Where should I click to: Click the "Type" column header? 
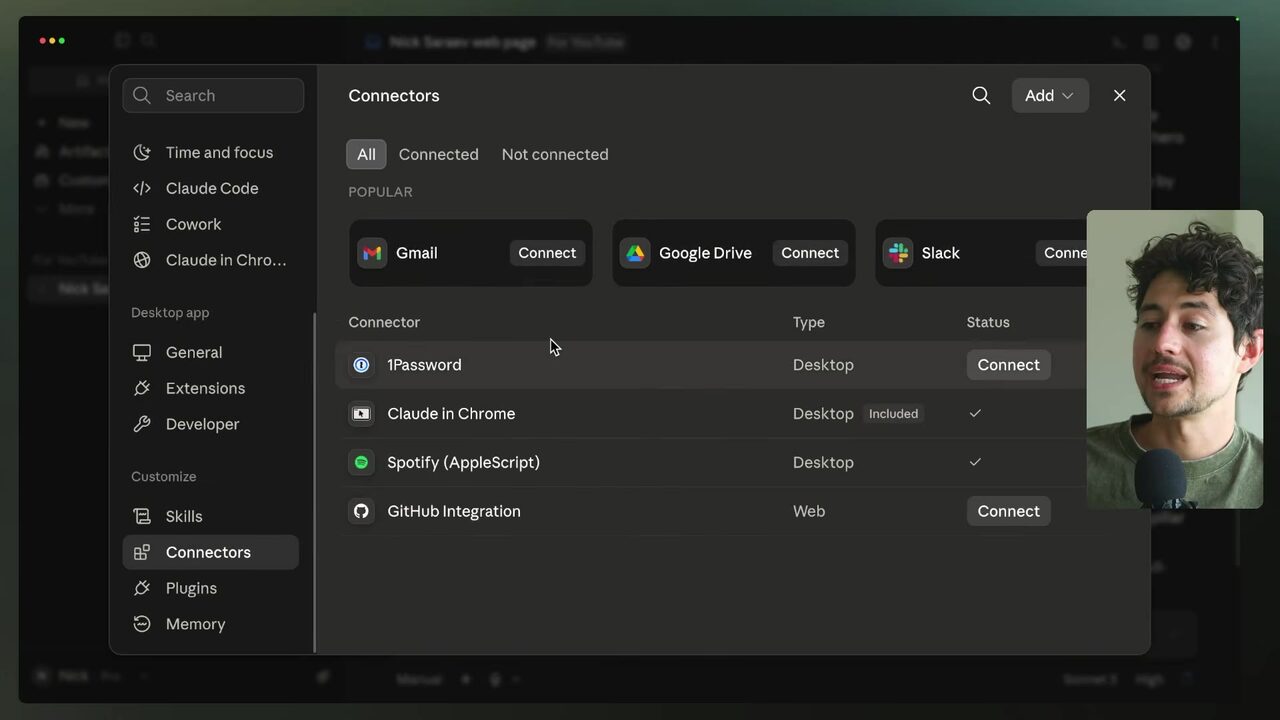[809, 322]
